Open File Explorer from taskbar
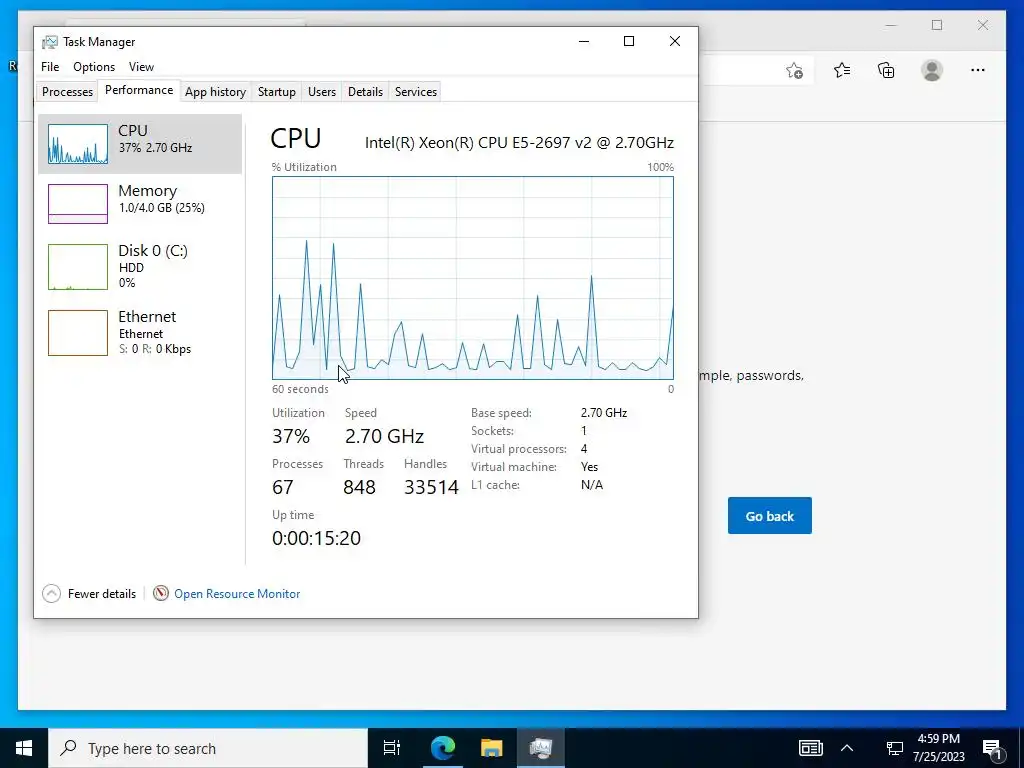1024x768 pixels. coord(492,748)
